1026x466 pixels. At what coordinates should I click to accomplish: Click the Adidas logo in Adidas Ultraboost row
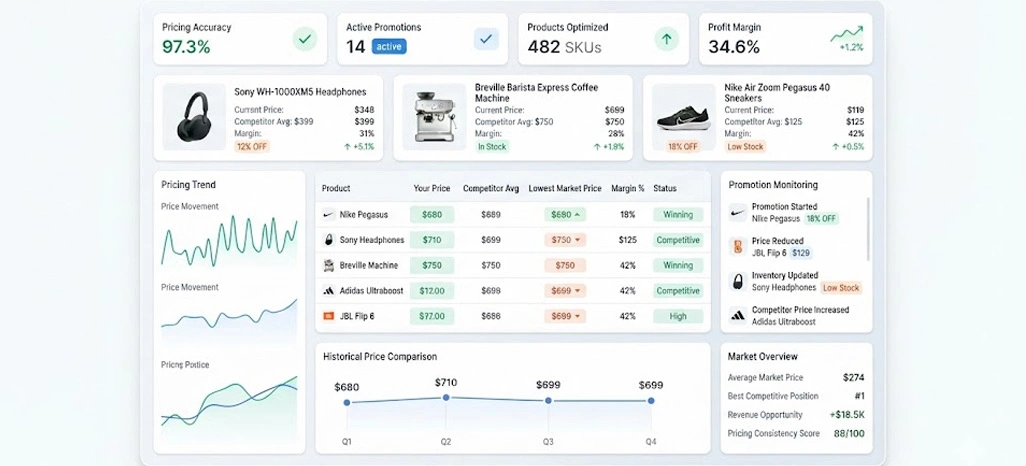pyautogui.click(x=328, y=291)
